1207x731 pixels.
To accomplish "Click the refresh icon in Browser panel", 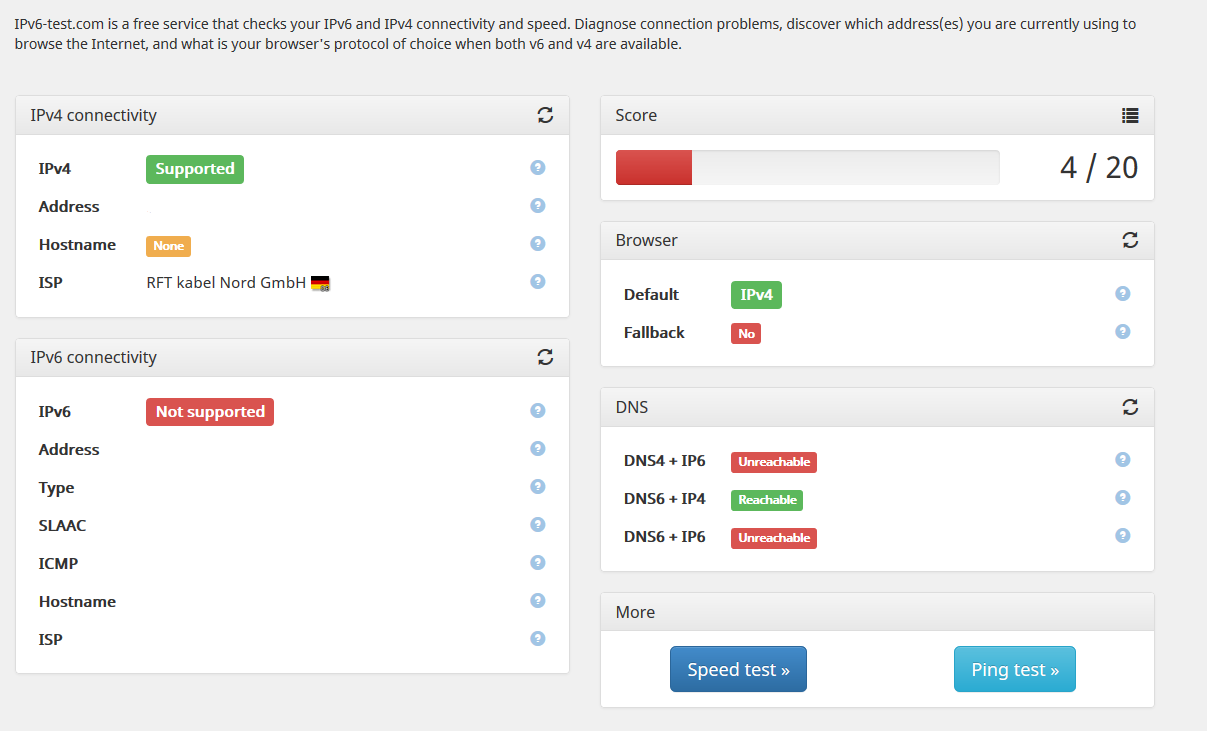I will (1130, 240).
